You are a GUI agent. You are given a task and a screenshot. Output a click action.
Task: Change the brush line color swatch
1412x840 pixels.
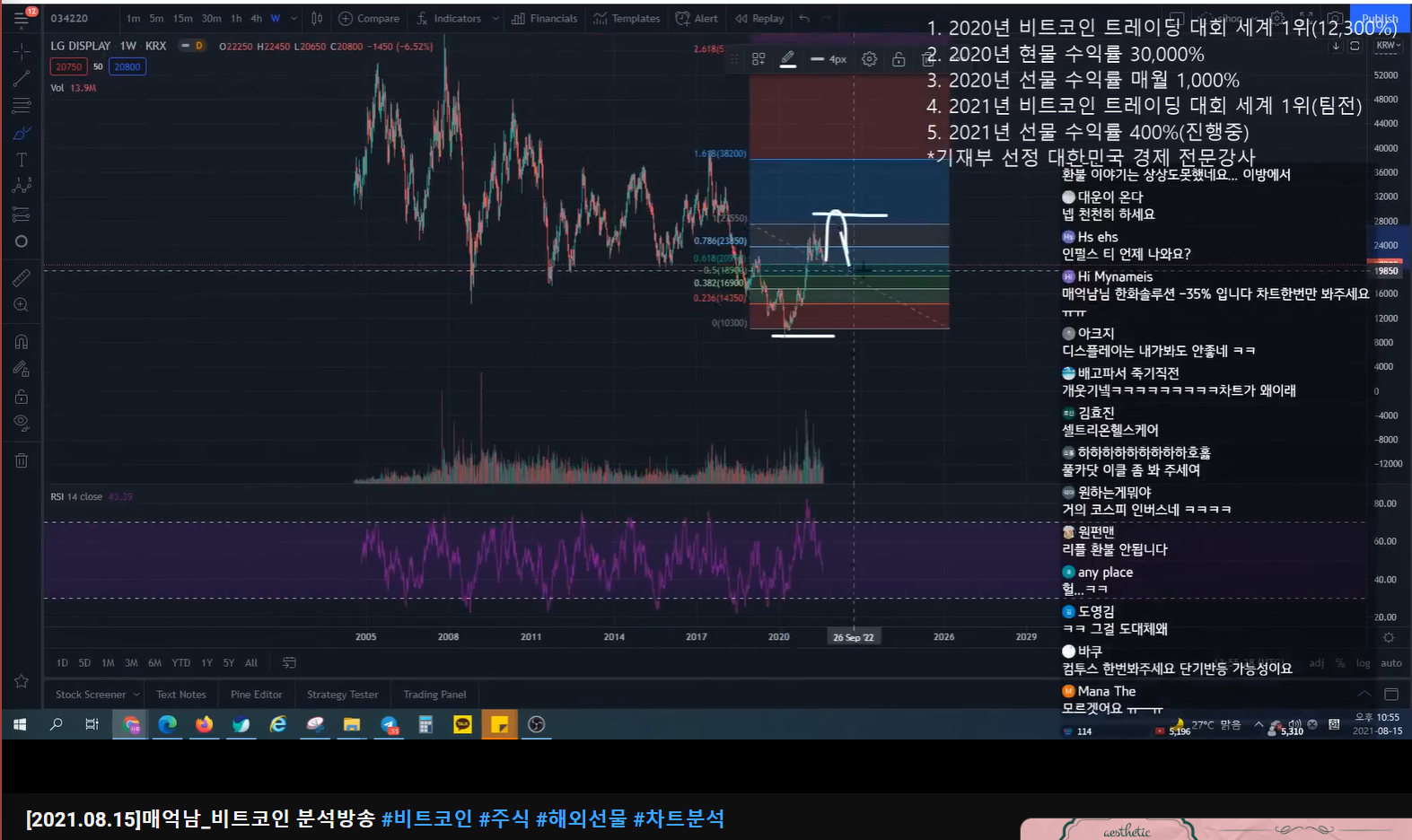[x=787, y=59]
